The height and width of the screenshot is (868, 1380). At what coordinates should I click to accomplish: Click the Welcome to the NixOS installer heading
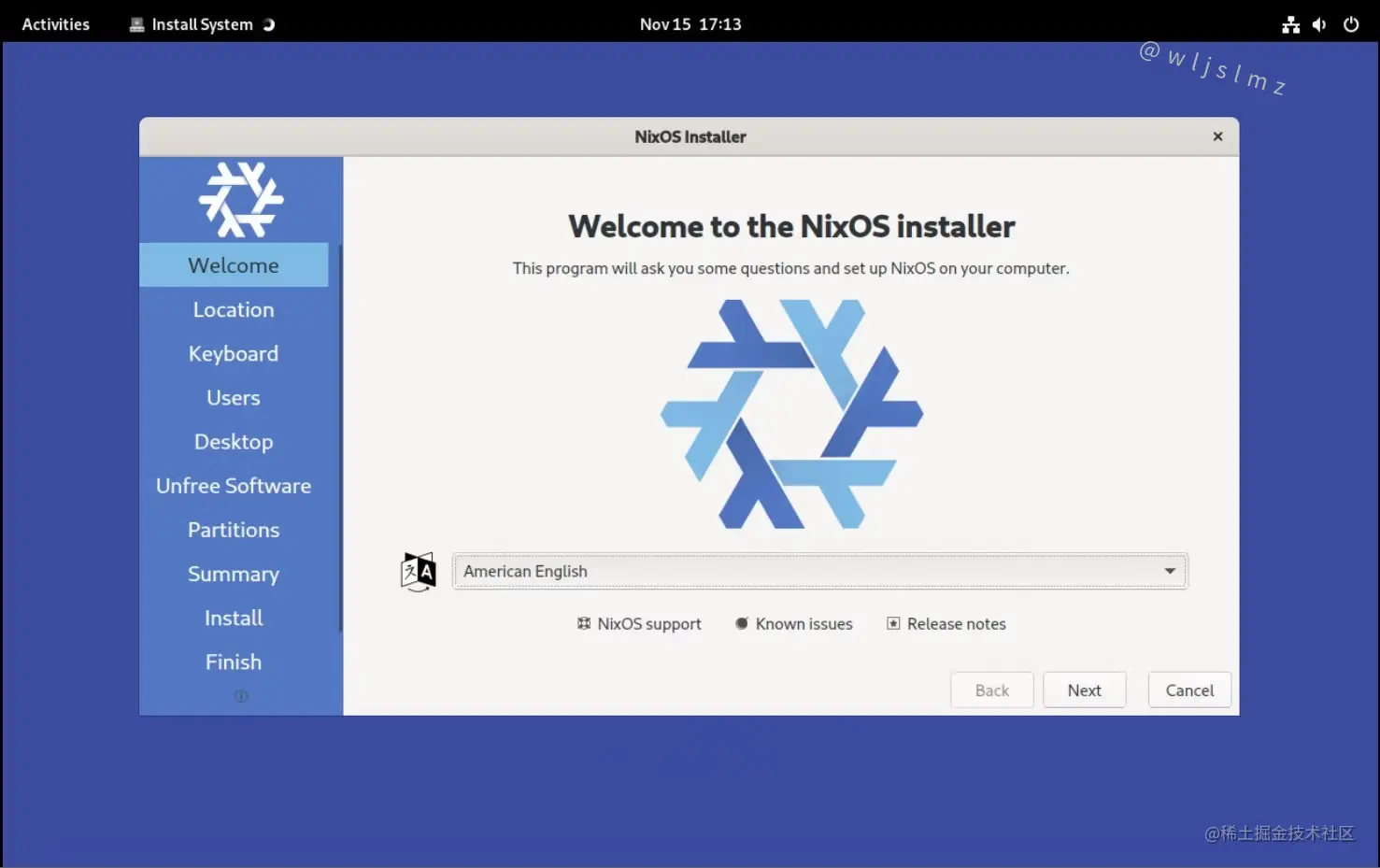791,226
